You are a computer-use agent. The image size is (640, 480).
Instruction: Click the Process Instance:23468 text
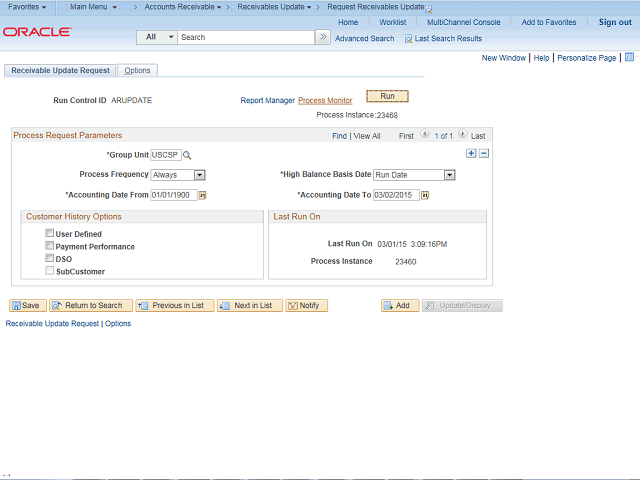[357, 116]
